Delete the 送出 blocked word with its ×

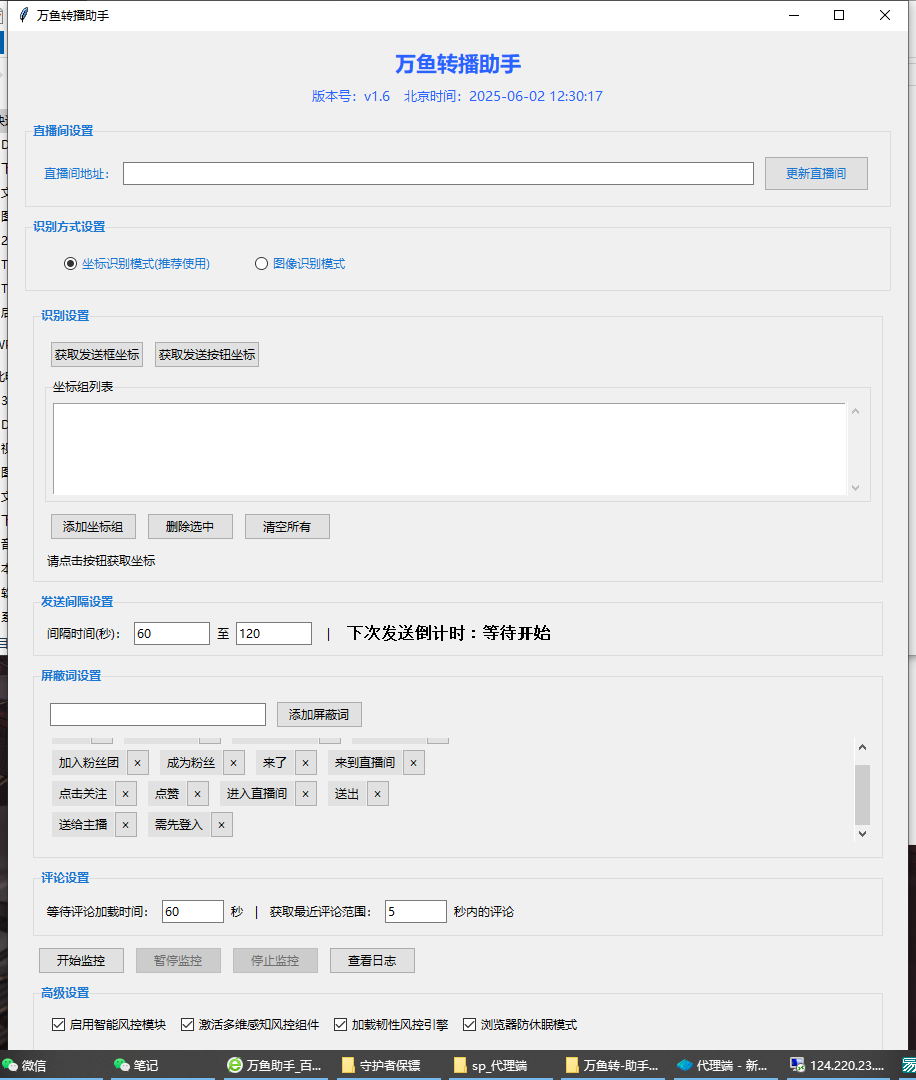pos(378,793)
